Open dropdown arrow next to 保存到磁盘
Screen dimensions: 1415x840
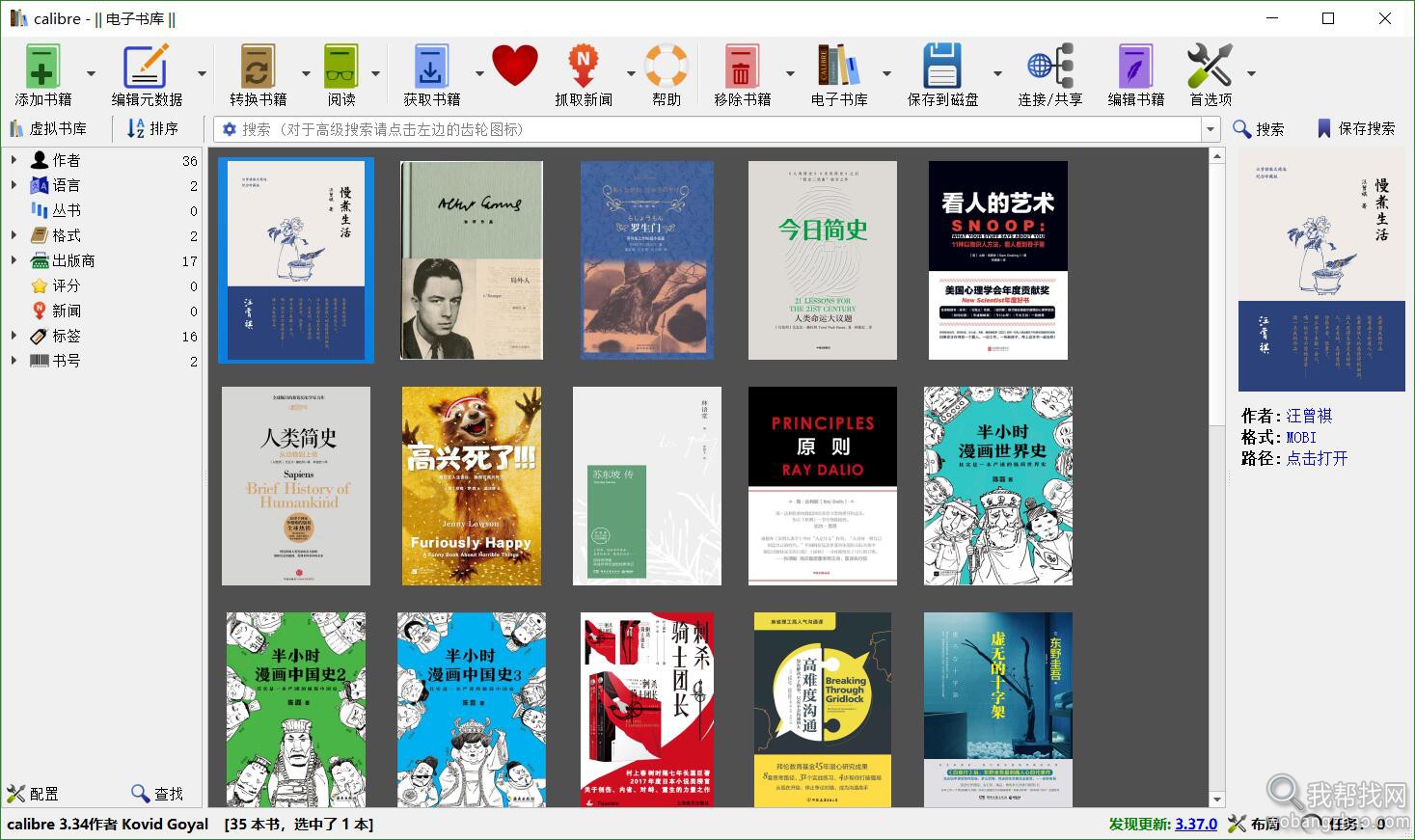click(997, 73)
